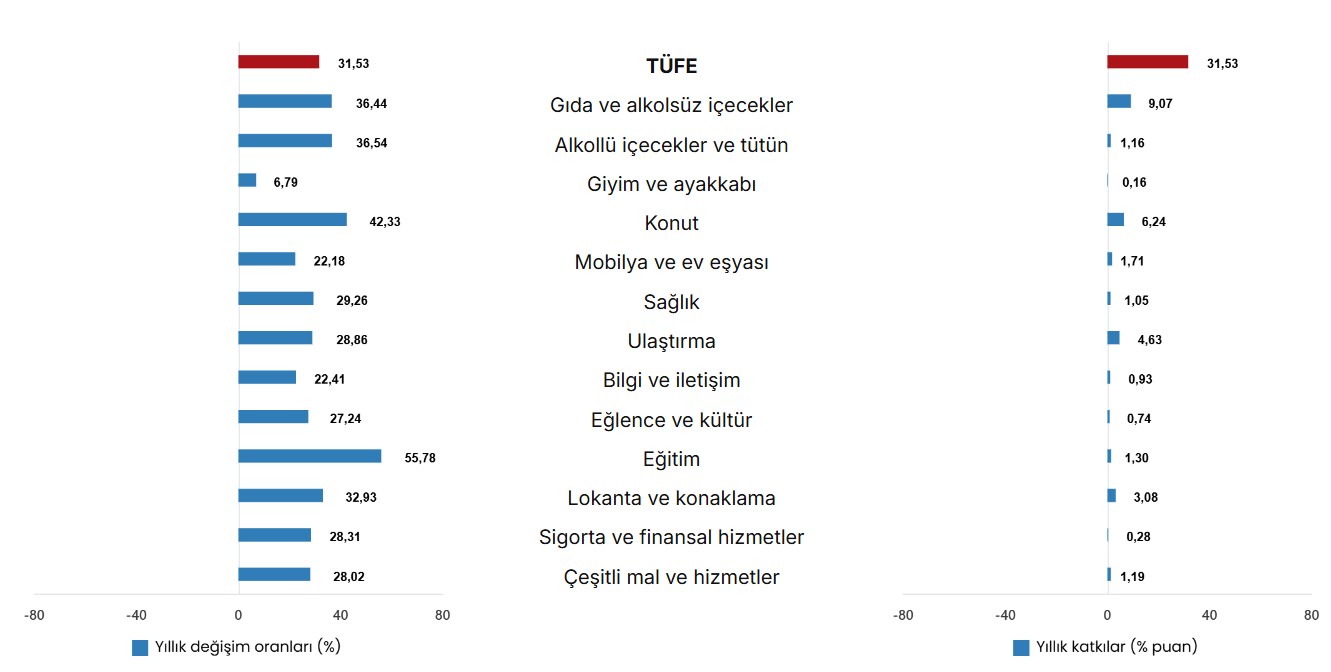Click the blue legend square for Yıllık katkılar
This screenshot has height=672, width=1331.
point(1021,648)
